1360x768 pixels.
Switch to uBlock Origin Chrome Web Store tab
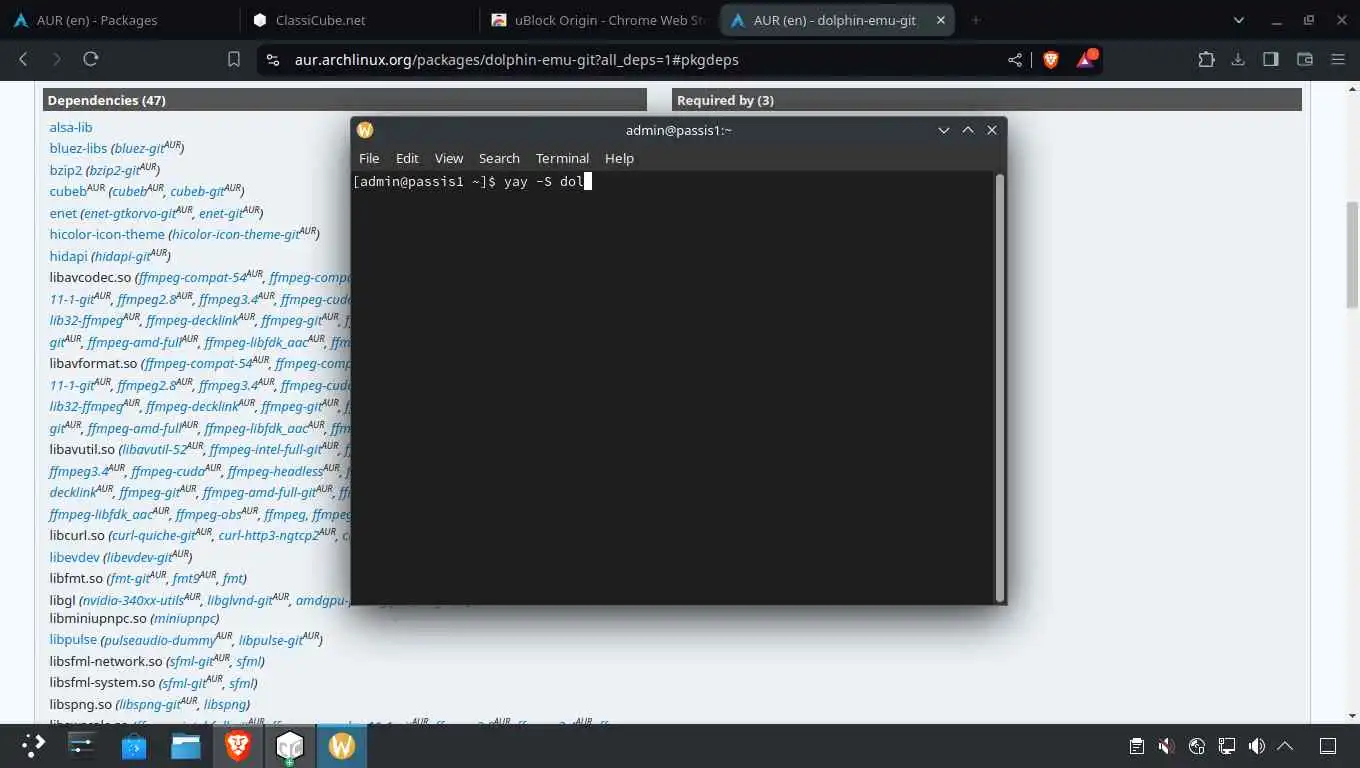tap(600, 20)
